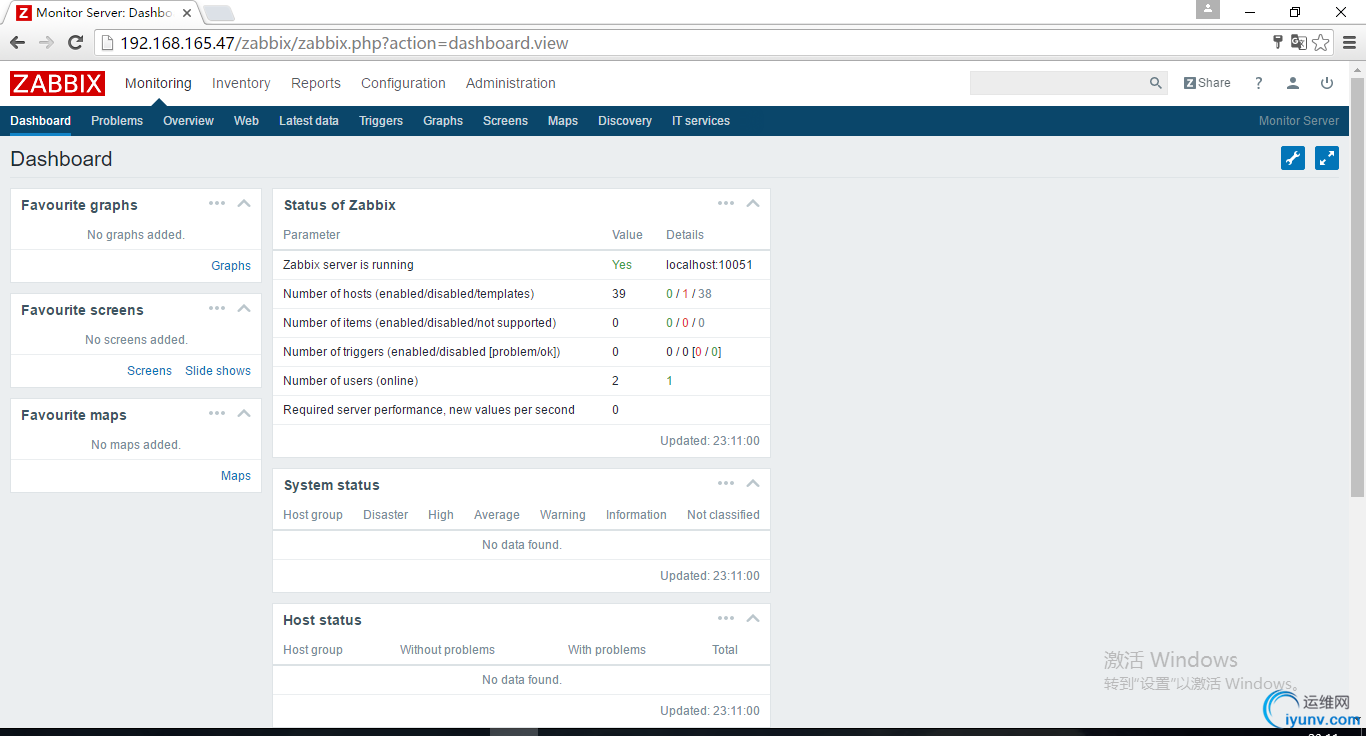This screenshot has width=1366, height=736.
Task: Click the sign out power icon
Action: 1327,83
